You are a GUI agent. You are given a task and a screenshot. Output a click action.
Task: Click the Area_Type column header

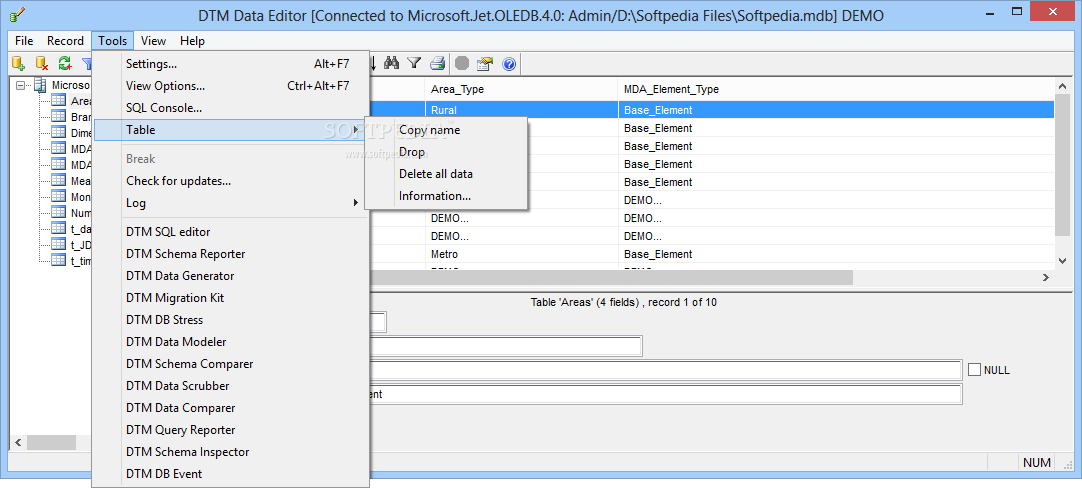522,90
